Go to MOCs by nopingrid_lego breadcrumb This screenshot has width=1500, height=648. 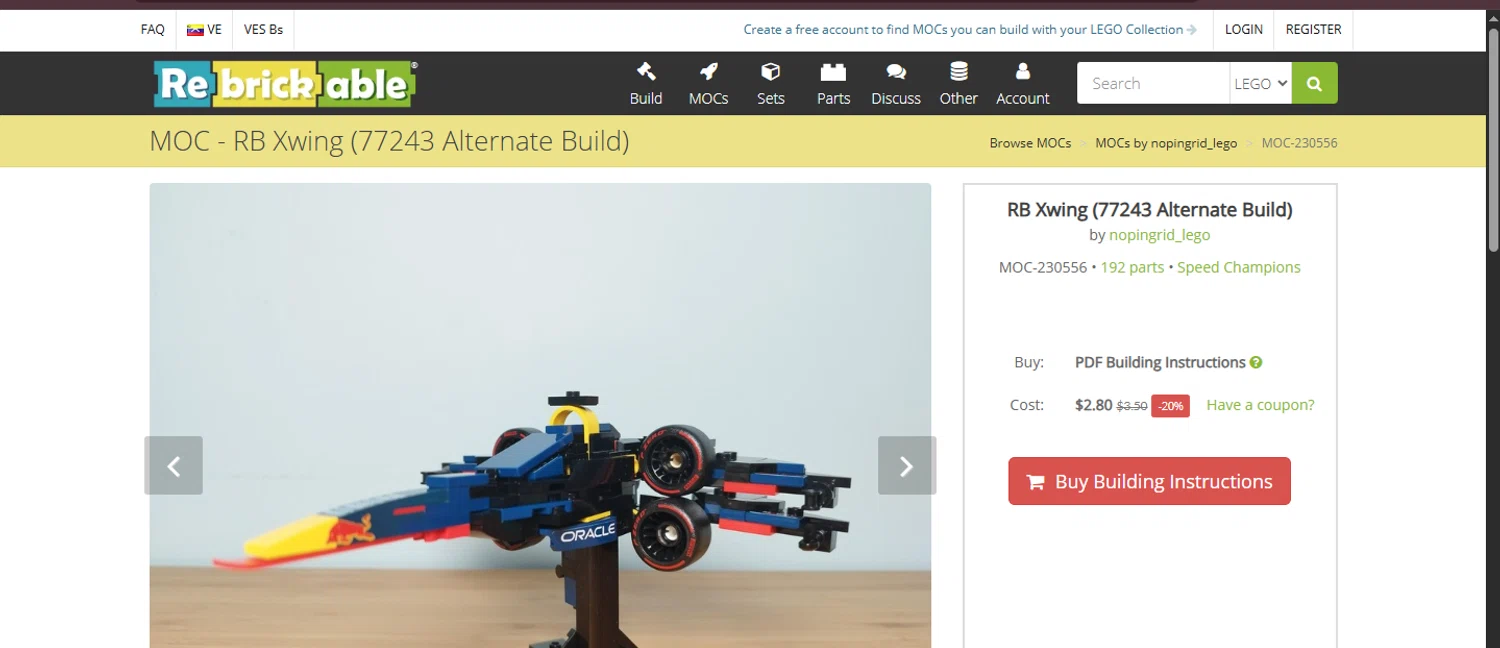point(1166,143)
